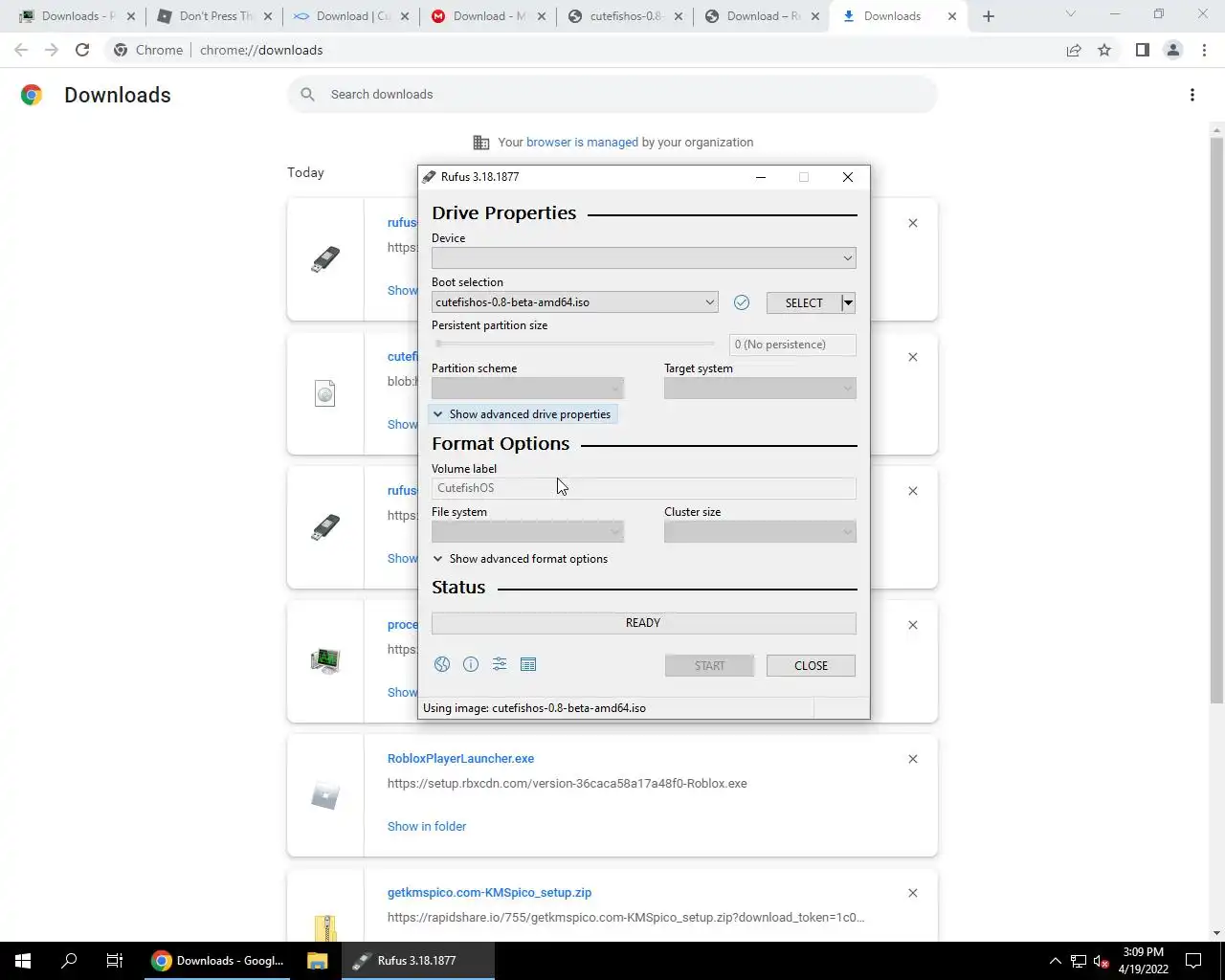The image size is (1225, 980).
Task: Switch to the Download – R tab
Action: 763,16
